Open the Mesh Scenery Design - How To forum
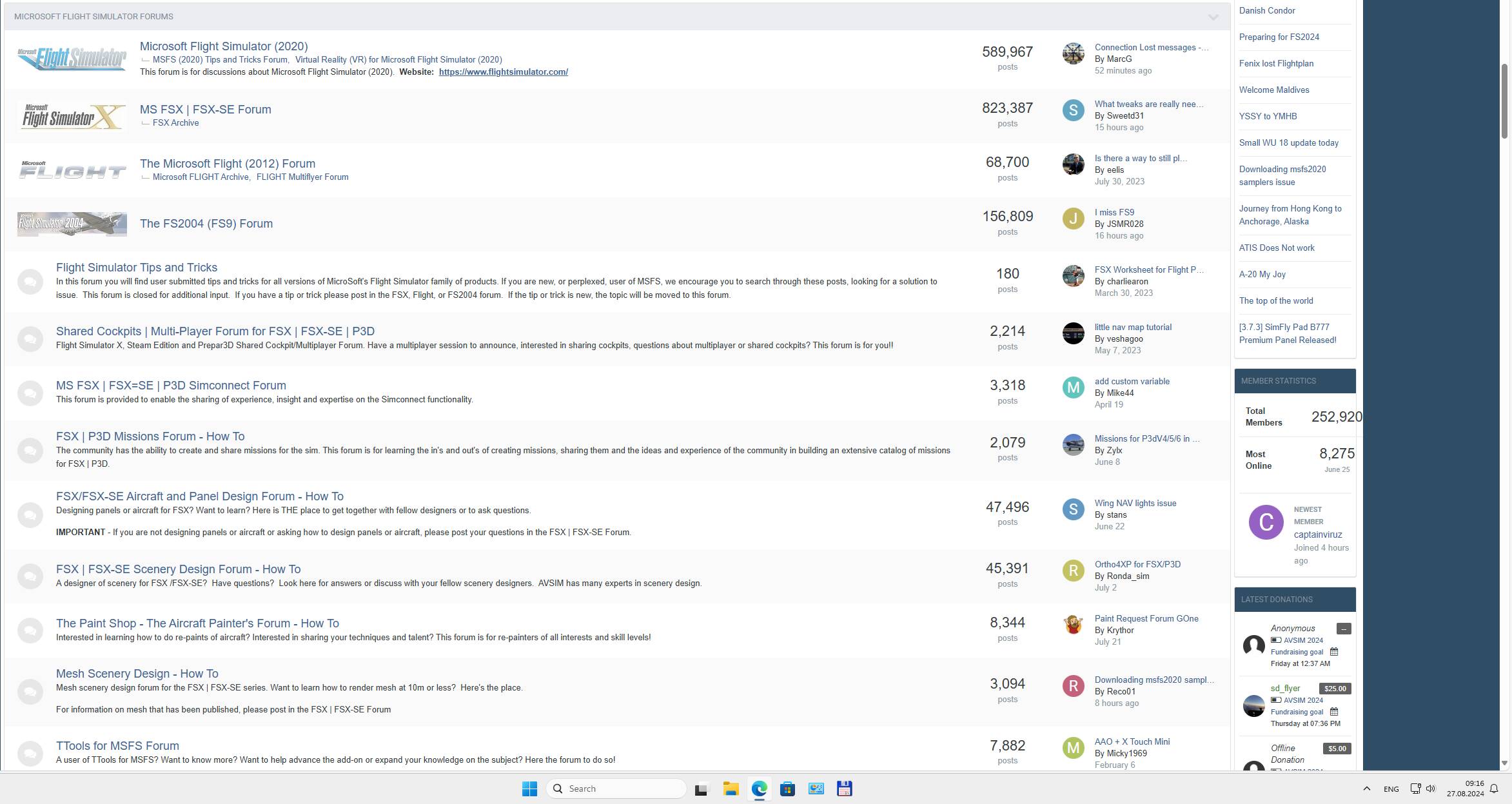Screen dimensions: 1512x804 coord(137,674)
